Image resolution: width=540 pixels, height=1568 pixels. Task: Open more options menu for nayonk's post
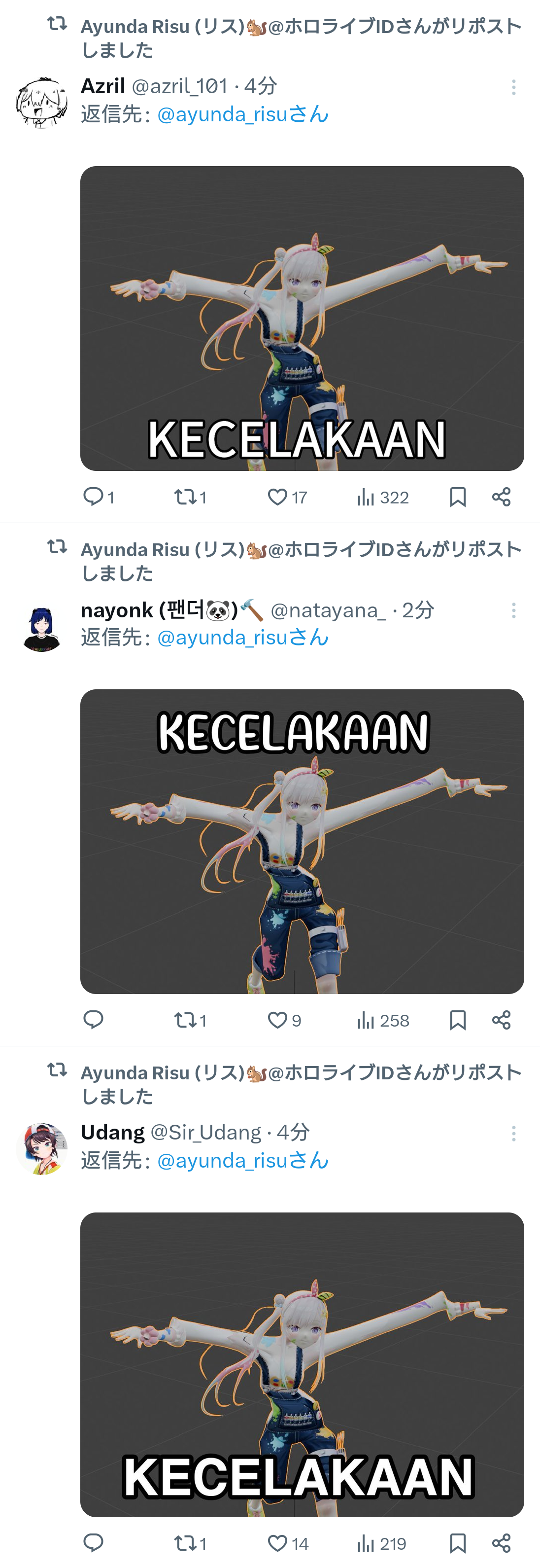tap(514, 610)
